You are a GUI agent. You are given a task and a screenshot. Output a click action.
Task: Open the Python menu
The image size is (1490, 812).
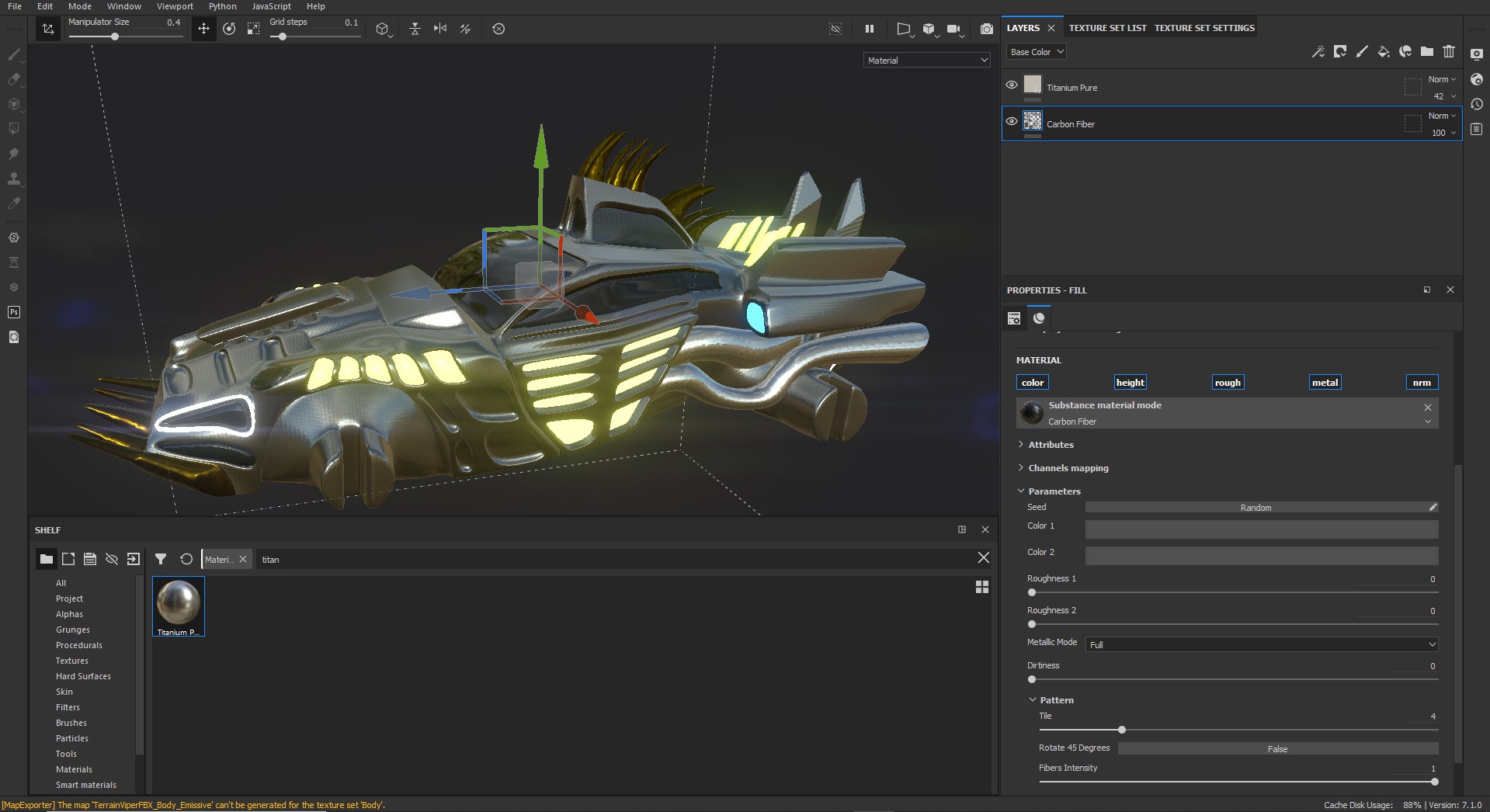pyautogui.click(x=222, y=6)
